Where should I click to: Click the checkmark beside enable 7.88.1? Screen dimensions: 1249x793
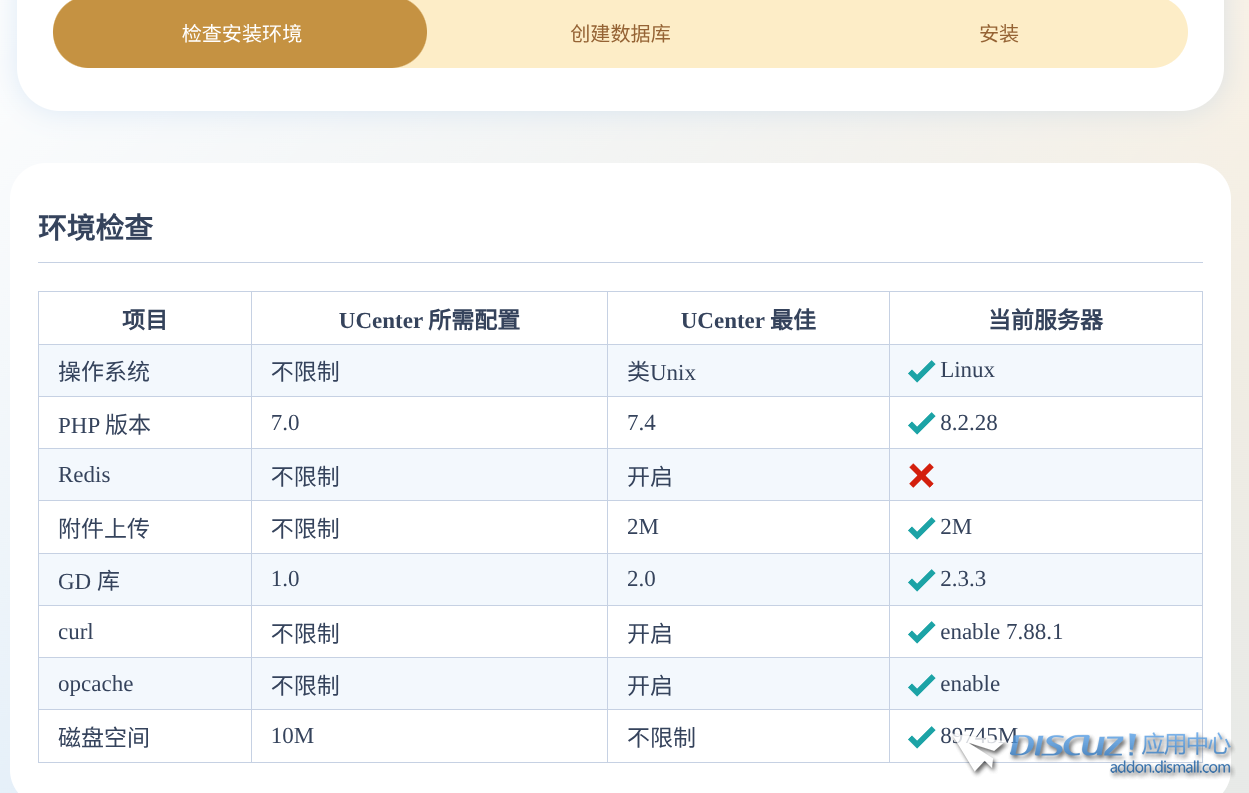921,632
